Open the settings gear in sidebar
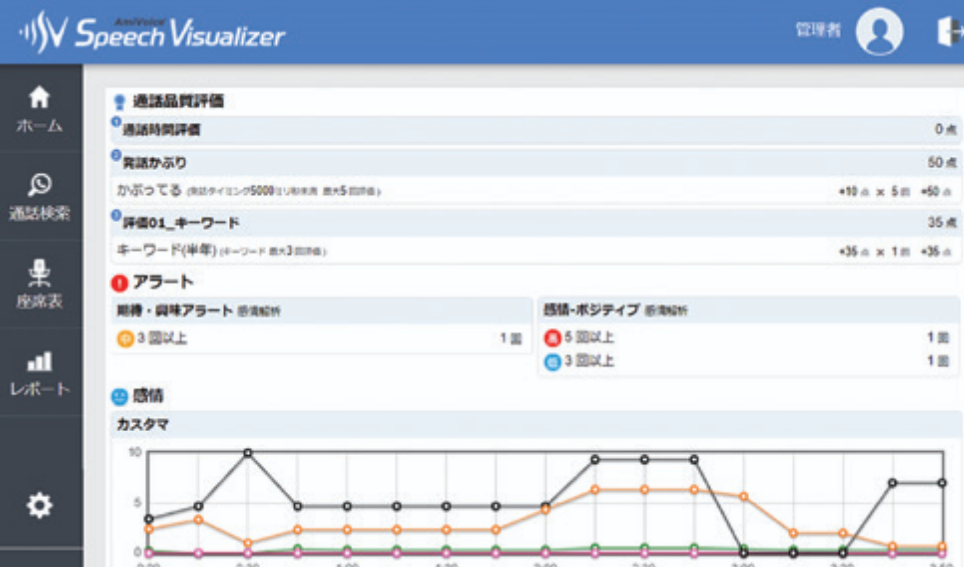Viewport: 964px width, 567px height. [39, 506]
